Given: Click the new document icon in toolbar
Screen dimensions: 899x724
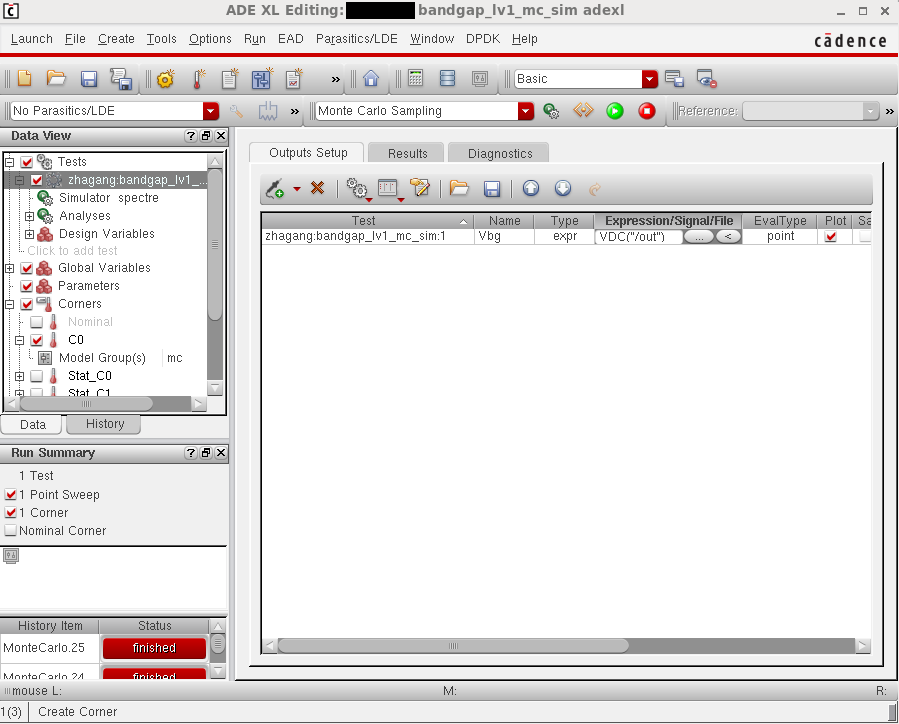Looking at the screenshot, I should coord(25,78).
